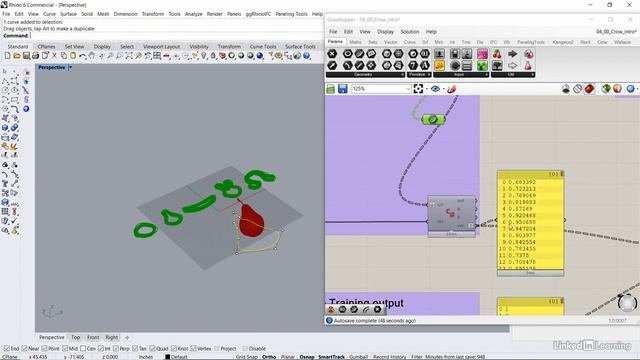Toggle the End osnap checkbox
640x360 pixels.
[x=7, y=349]
